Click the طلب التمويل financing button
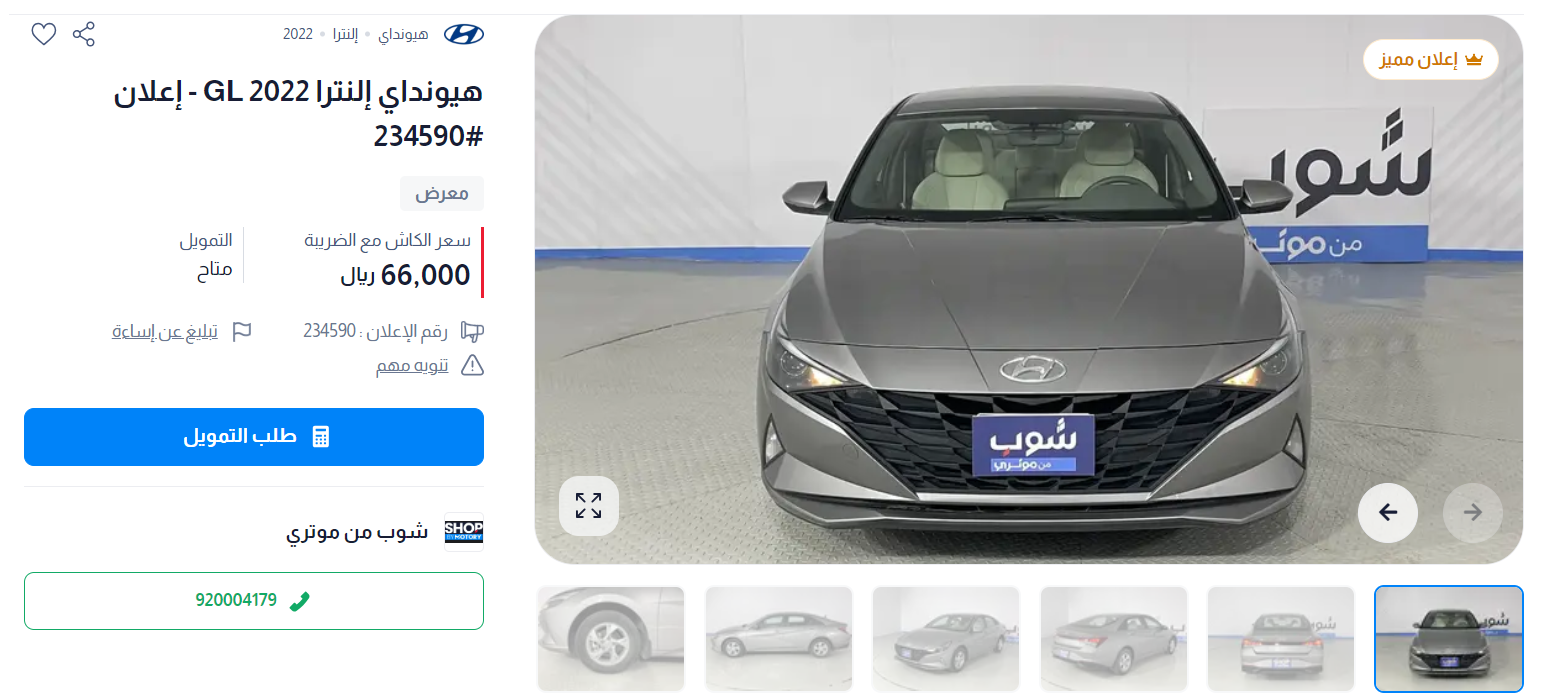 (x=254, y=437)
